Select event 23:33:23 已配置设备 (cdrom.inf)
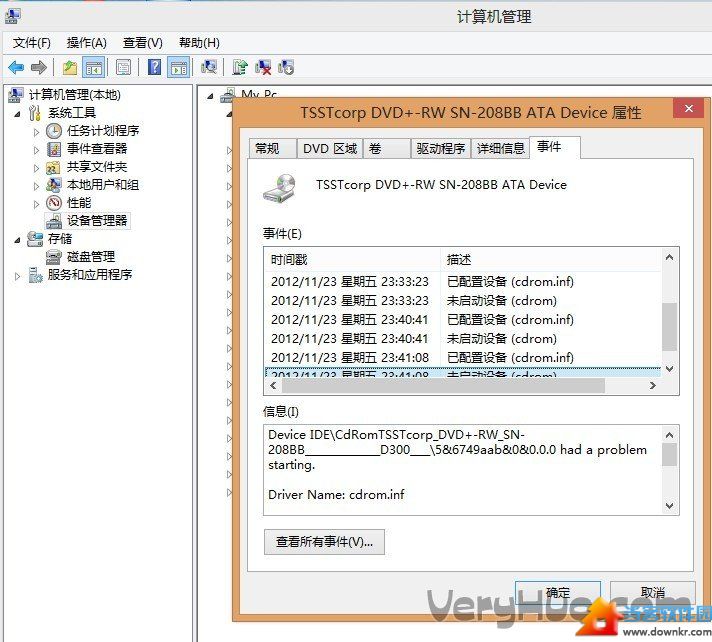 [463, 281]
